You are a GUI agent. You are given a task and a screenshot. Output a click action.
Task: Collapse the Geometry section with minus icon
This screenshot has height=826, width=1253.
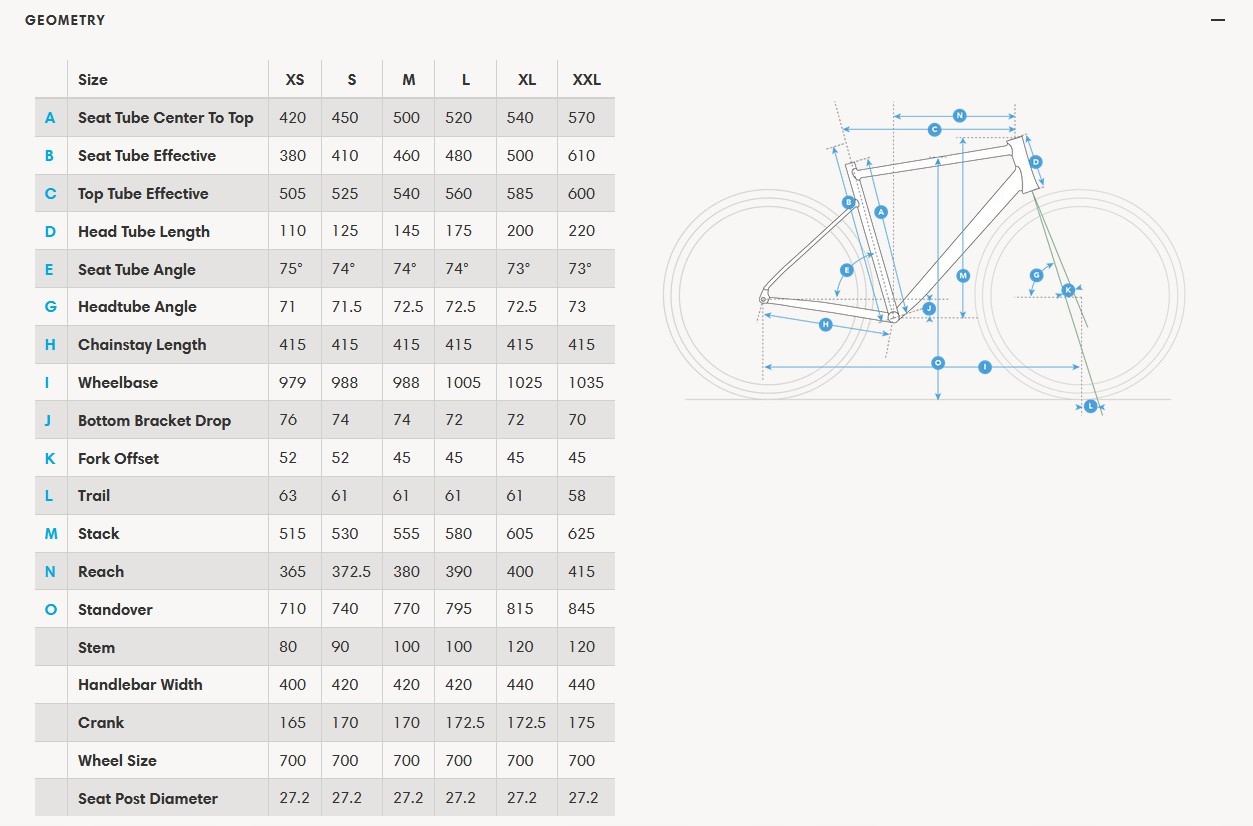(x=1217, y=20)
